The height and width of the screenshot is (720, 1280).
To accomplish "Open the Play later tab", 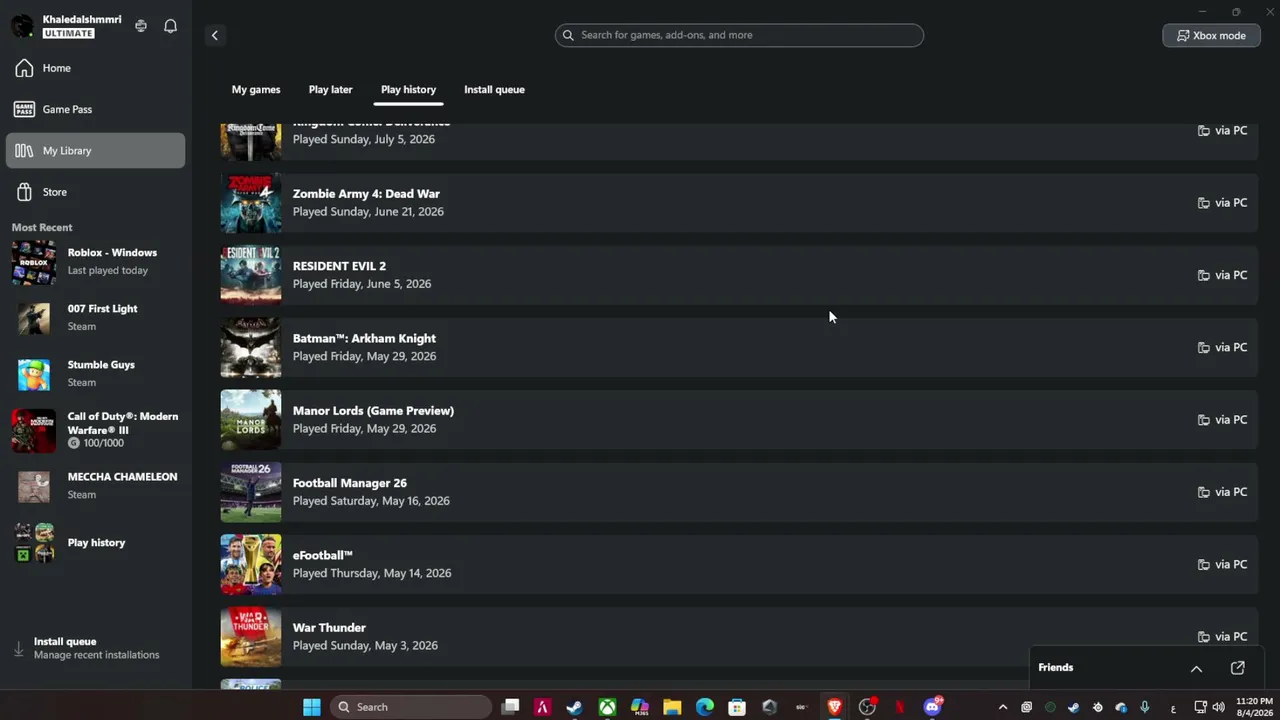I will [330, 90].
